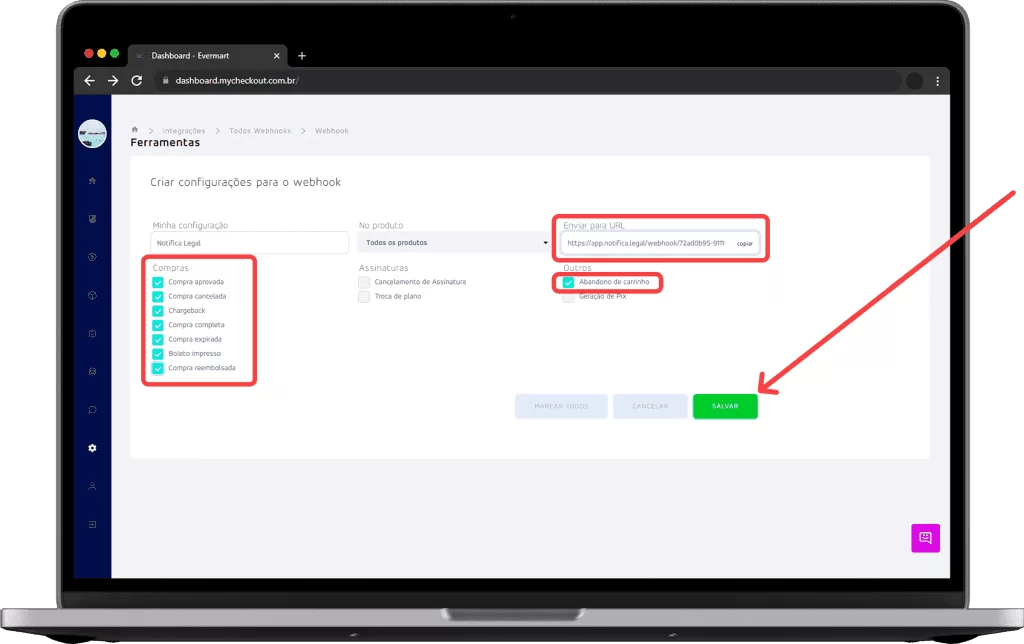Open the chat bubble icon in the sidebar
The height and width of the screenshot is (644, 1024).
click(x=92, y=410)
